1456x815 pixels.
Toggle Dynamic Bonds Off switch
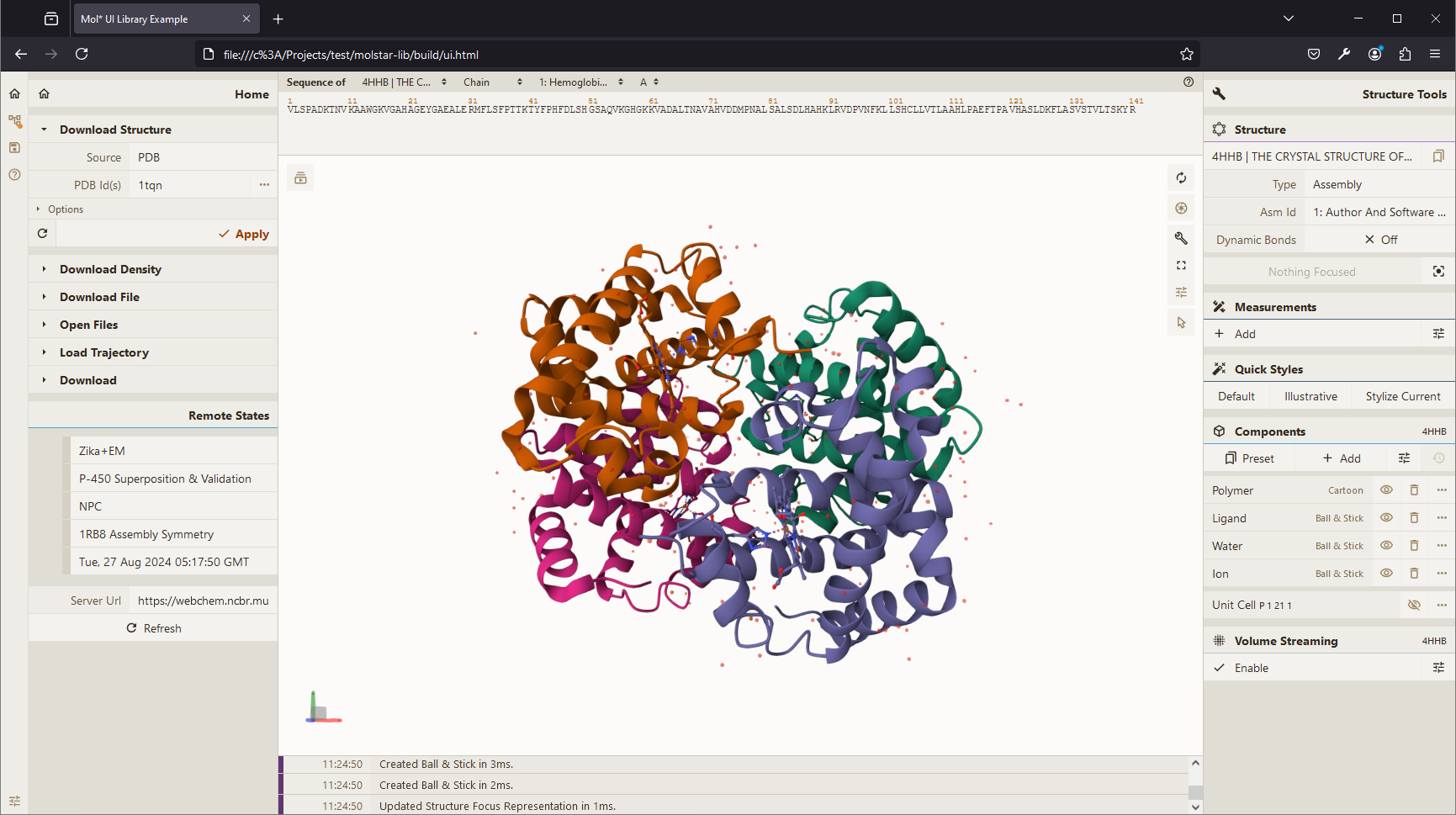click(1379, 240)
